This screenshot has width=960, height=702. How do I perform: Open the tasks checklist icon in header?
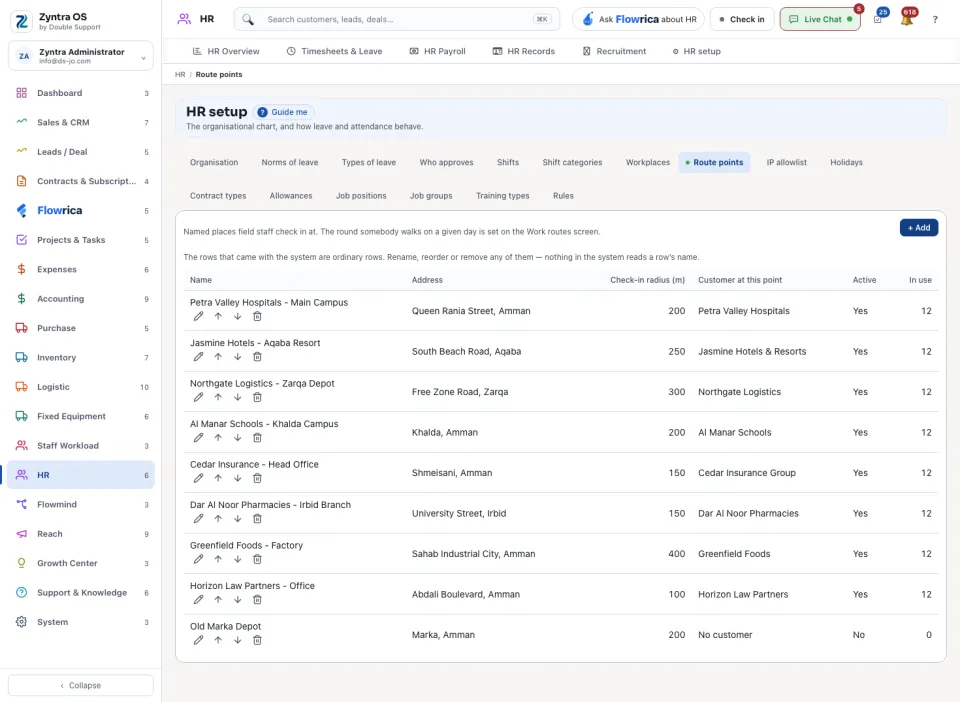(x=878, y=19)
